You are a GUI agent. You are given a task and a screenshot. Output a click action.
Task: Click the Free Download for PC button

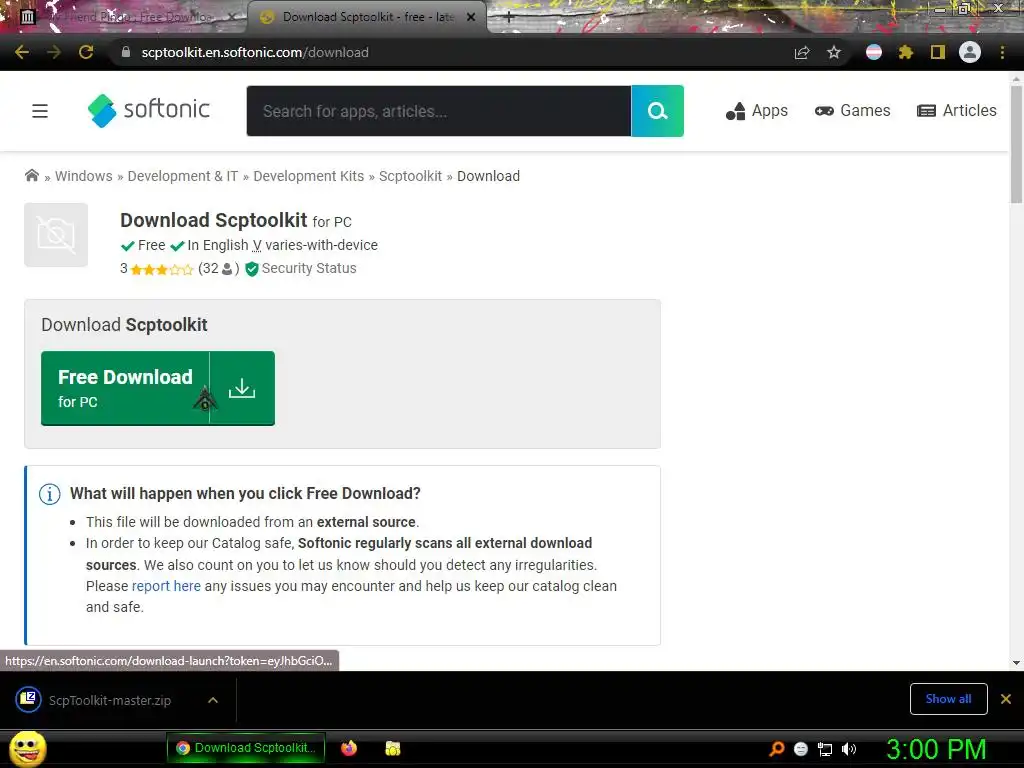point(157,389)
